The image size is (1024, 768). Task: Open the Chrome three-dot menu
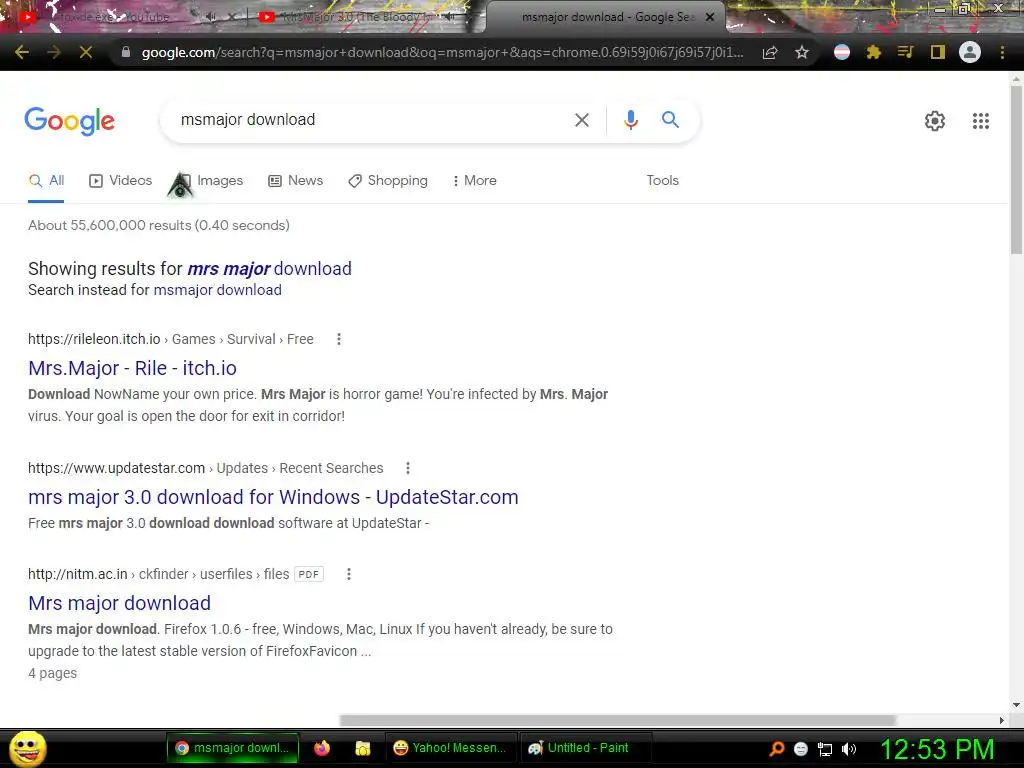coord(1002,52)
